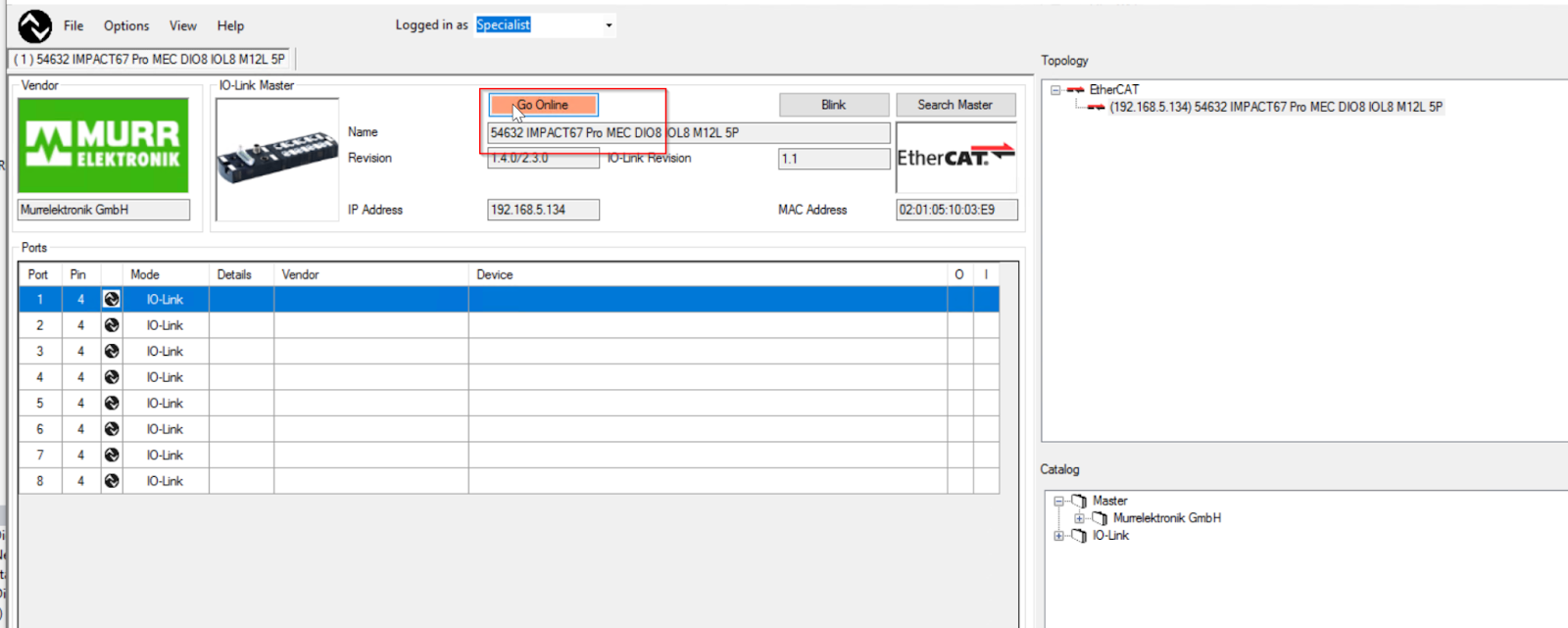Click the IO-Link Revision field showing 1.1
This screenshot has height=628, width=1568.
(834, 159)
